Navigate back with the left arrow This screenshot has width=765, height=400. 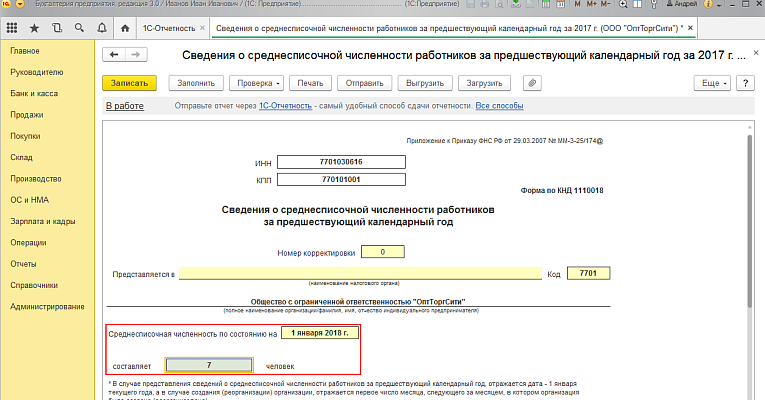coord(114,54)
